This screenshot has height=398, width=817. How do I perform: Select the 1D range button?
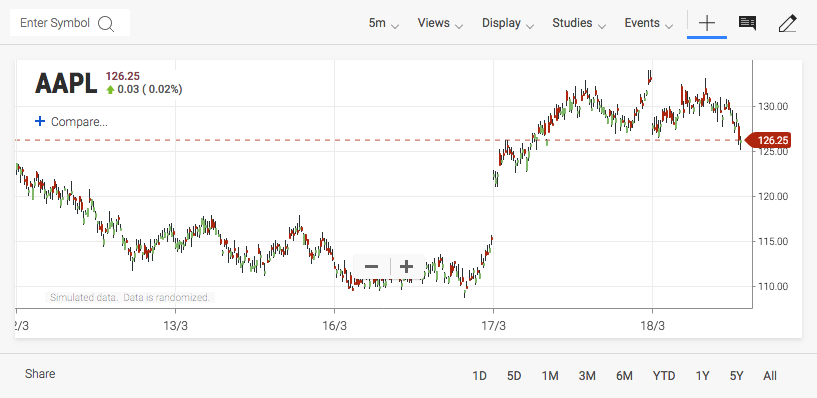(479, 376)
